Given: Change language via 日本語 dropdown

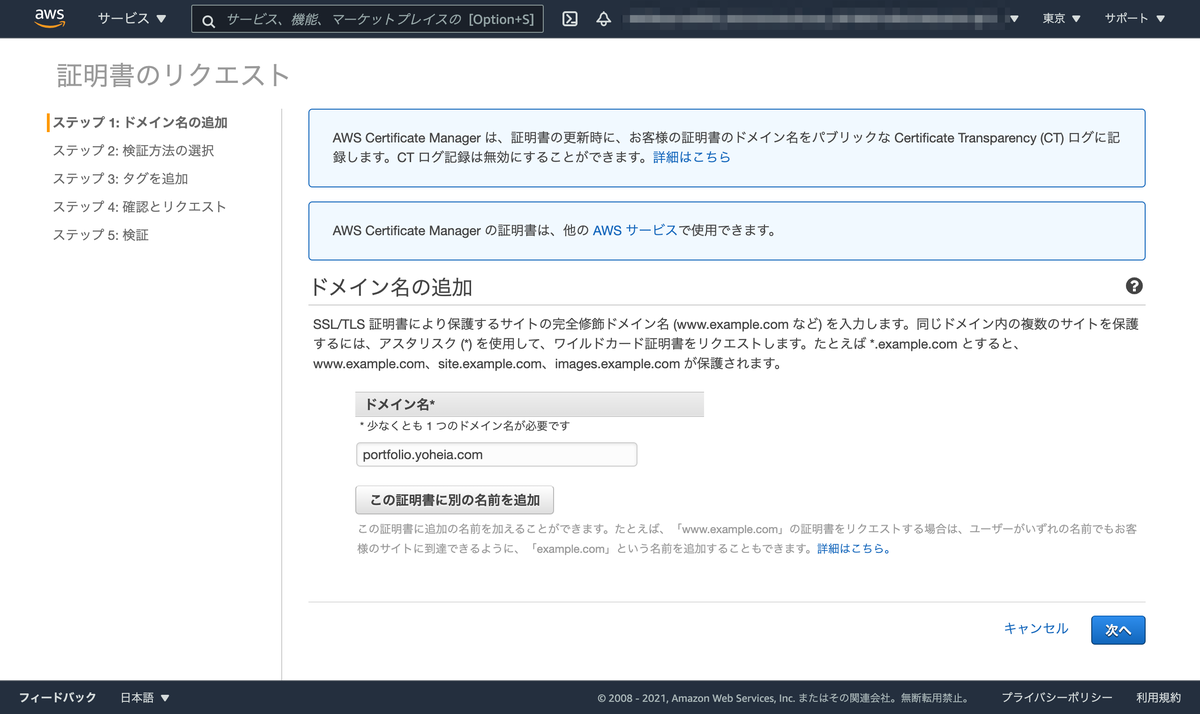Looking at the screenshot, I should tap(145, 697).
